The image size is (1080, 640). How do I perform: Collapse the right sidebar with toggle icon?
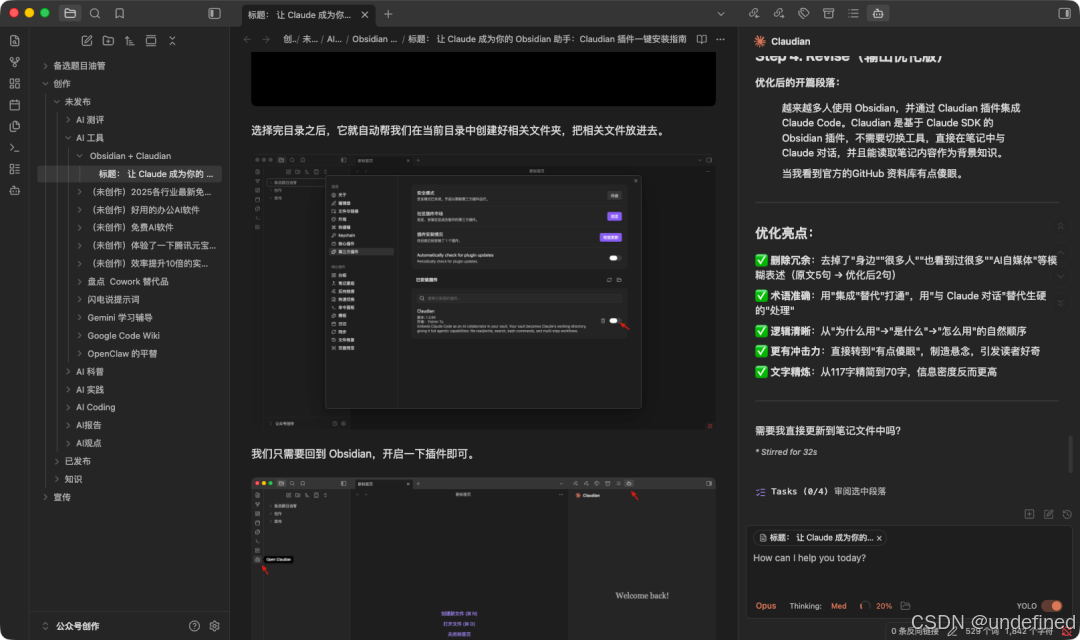click(x=1064, y=13)
